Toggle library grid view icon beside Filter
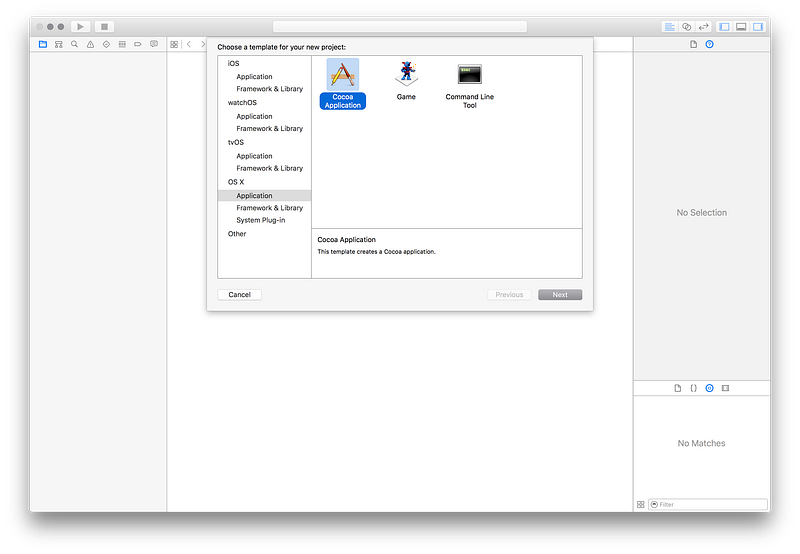This screenshot has width=800, height=554. tap(641, 505)
